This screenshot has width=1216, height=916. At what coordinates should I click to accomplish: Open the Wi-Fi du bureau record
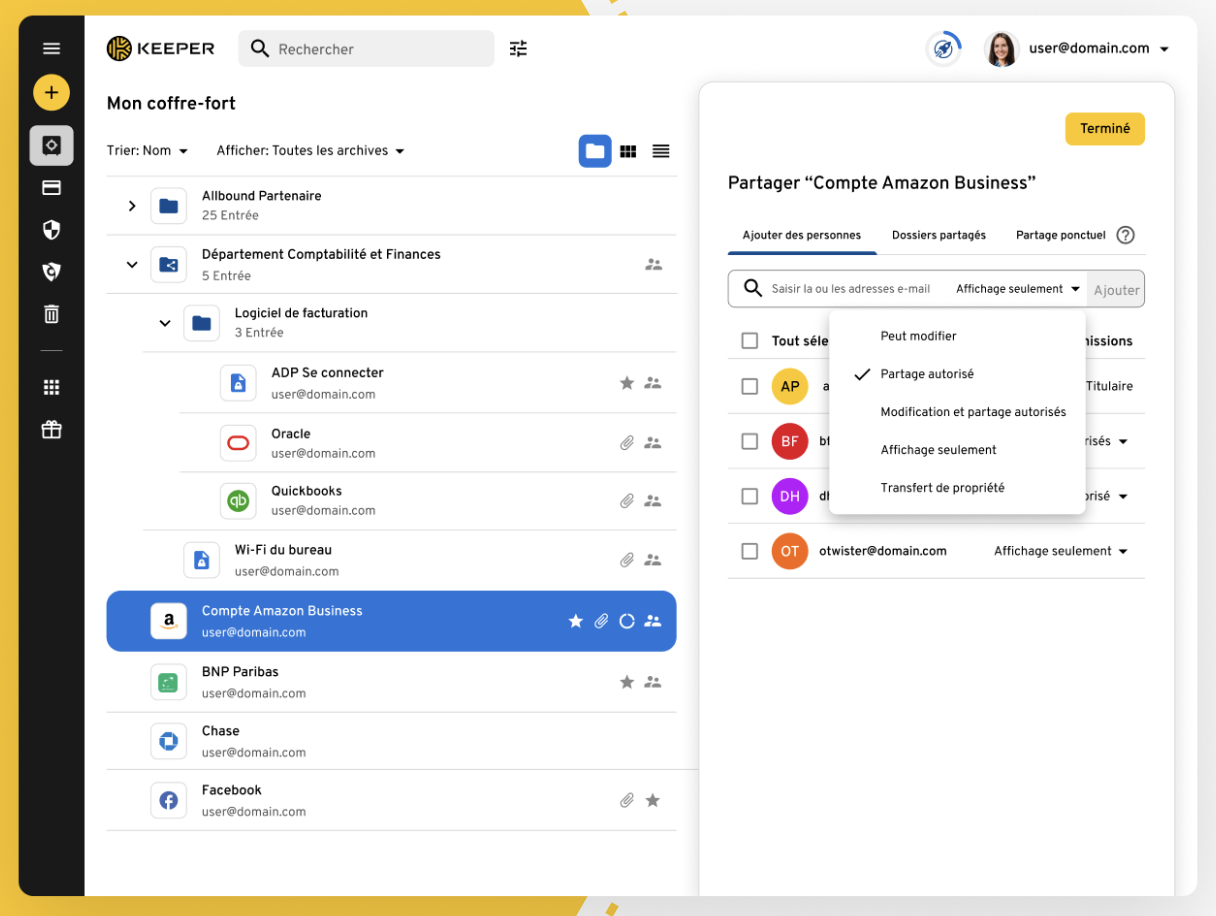pos(410,560)
